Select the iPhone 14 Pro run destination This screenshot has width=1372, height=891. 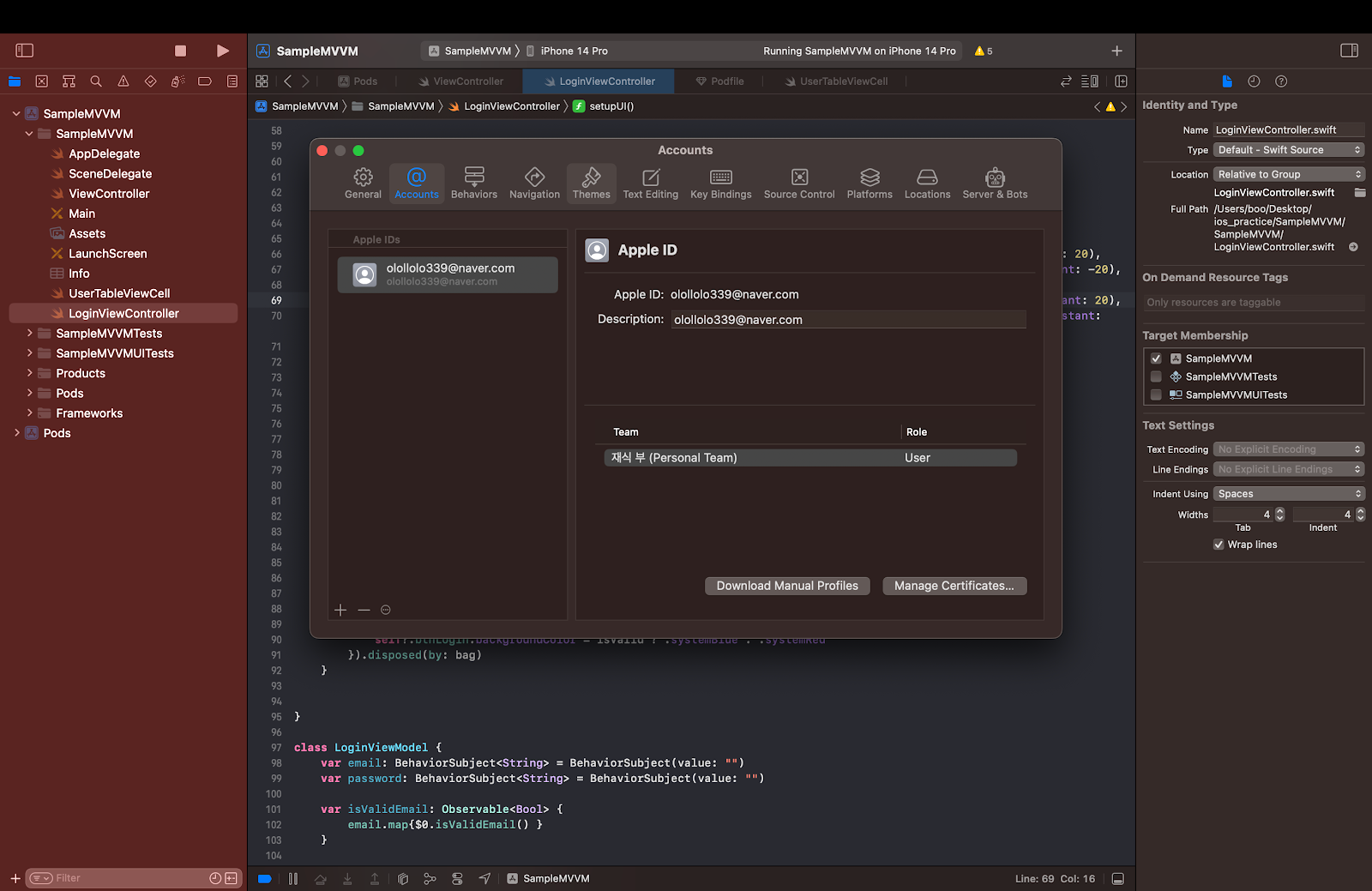(x=567, y=51)
